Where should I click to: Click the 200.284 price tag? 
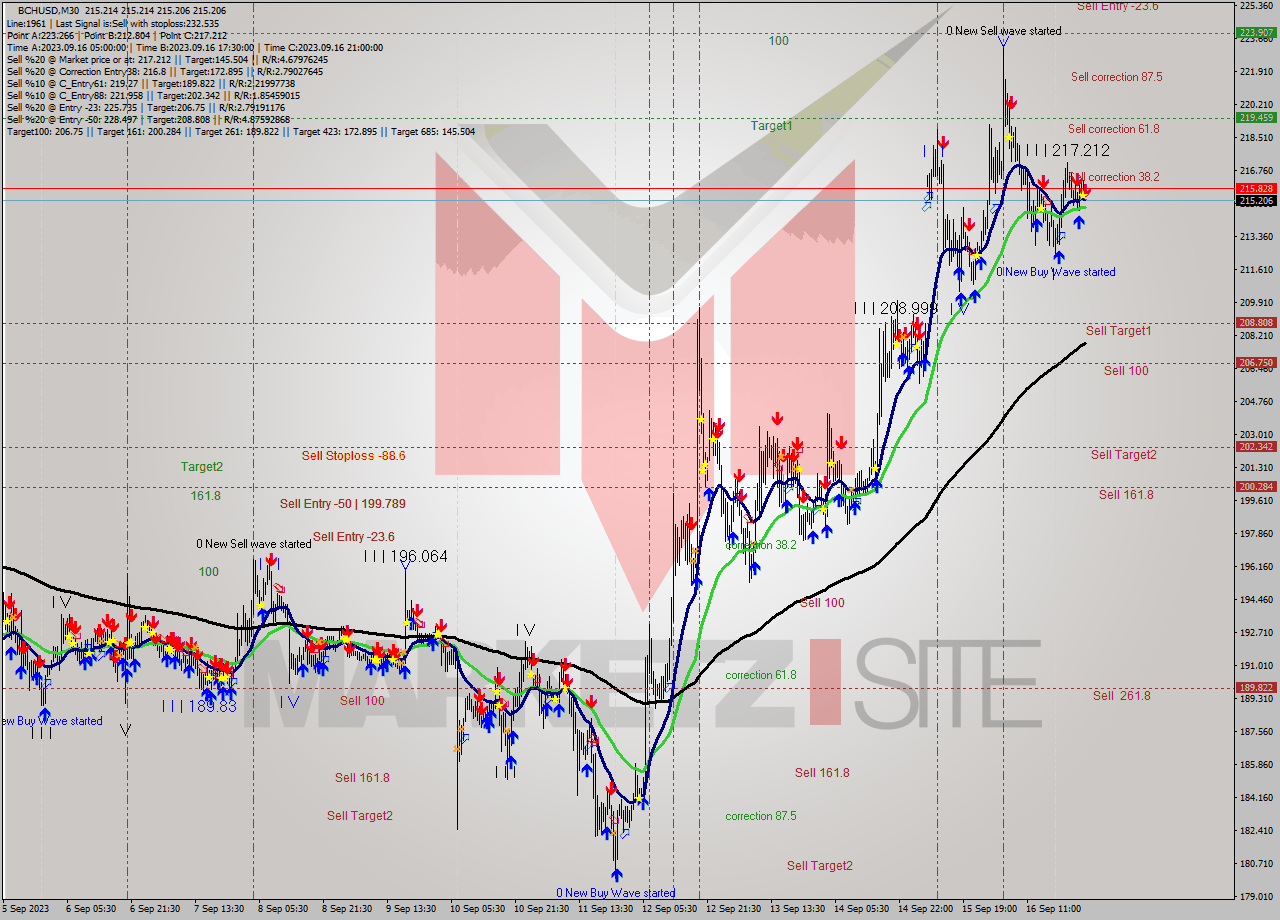pos(1255,486)
